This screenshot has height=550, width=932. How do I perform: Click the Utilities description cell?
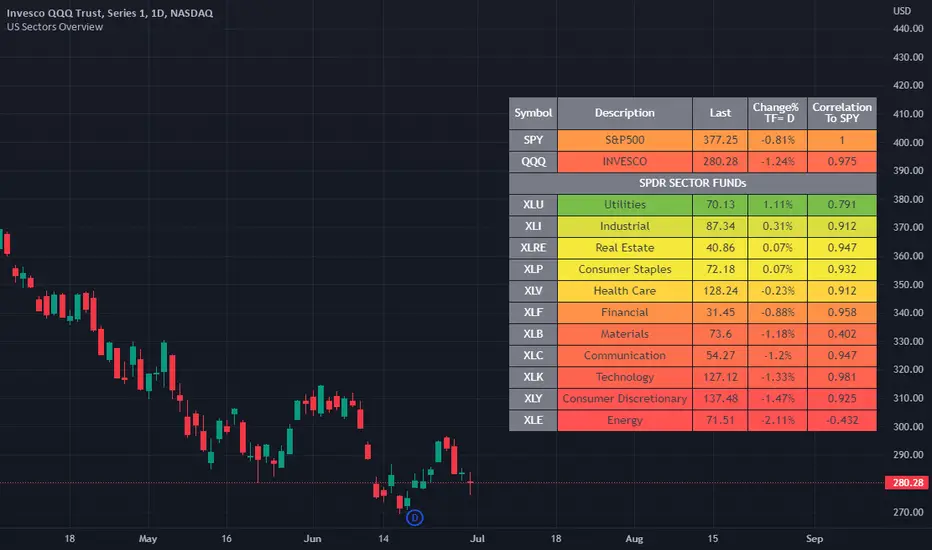tap(625, 205)
